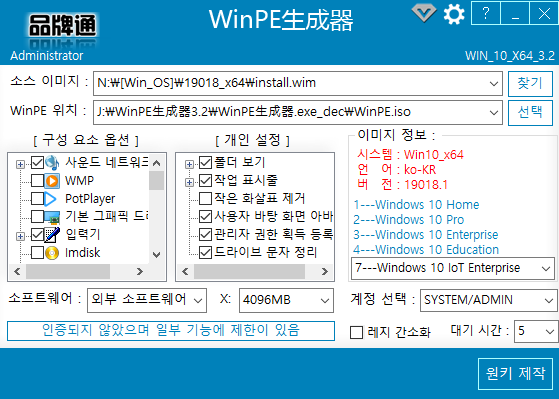
Task: Open the WinPE 위치 path dropdown
Action: pyautogui.click(x=493, y=113)
